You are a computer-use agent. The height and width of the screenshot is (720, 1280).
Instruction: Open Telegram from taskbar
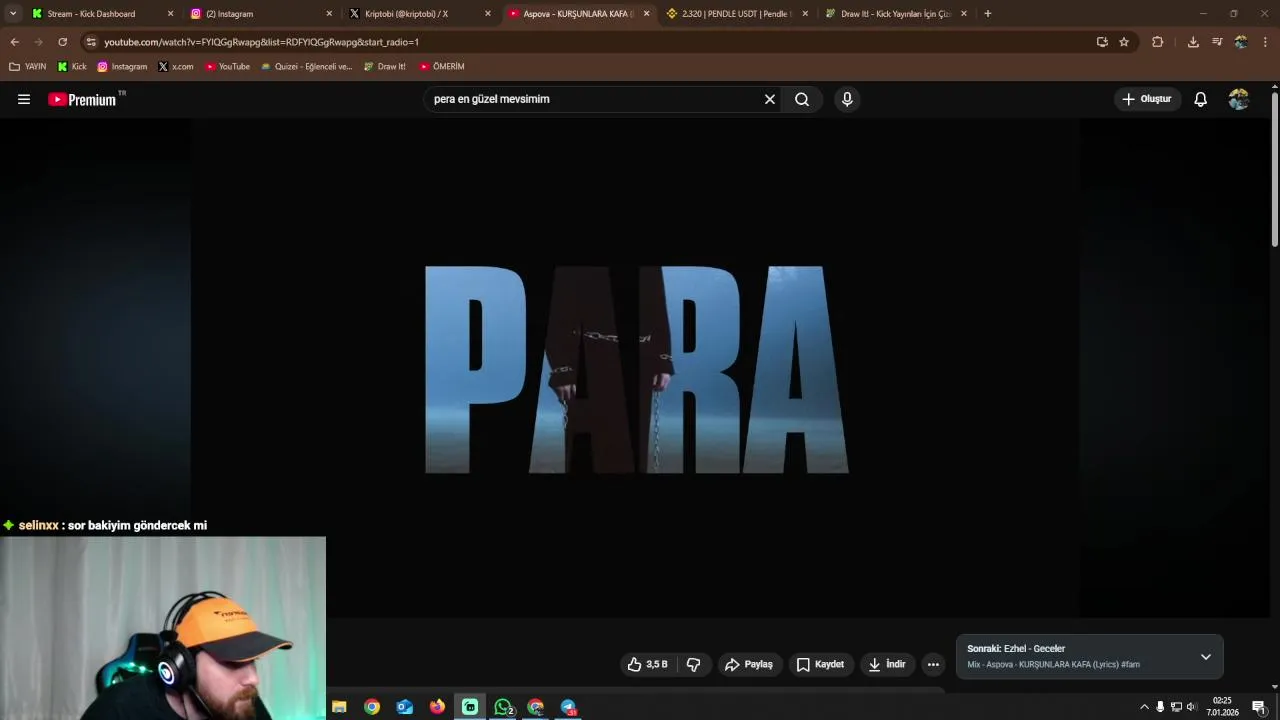(x=568, y=707)
